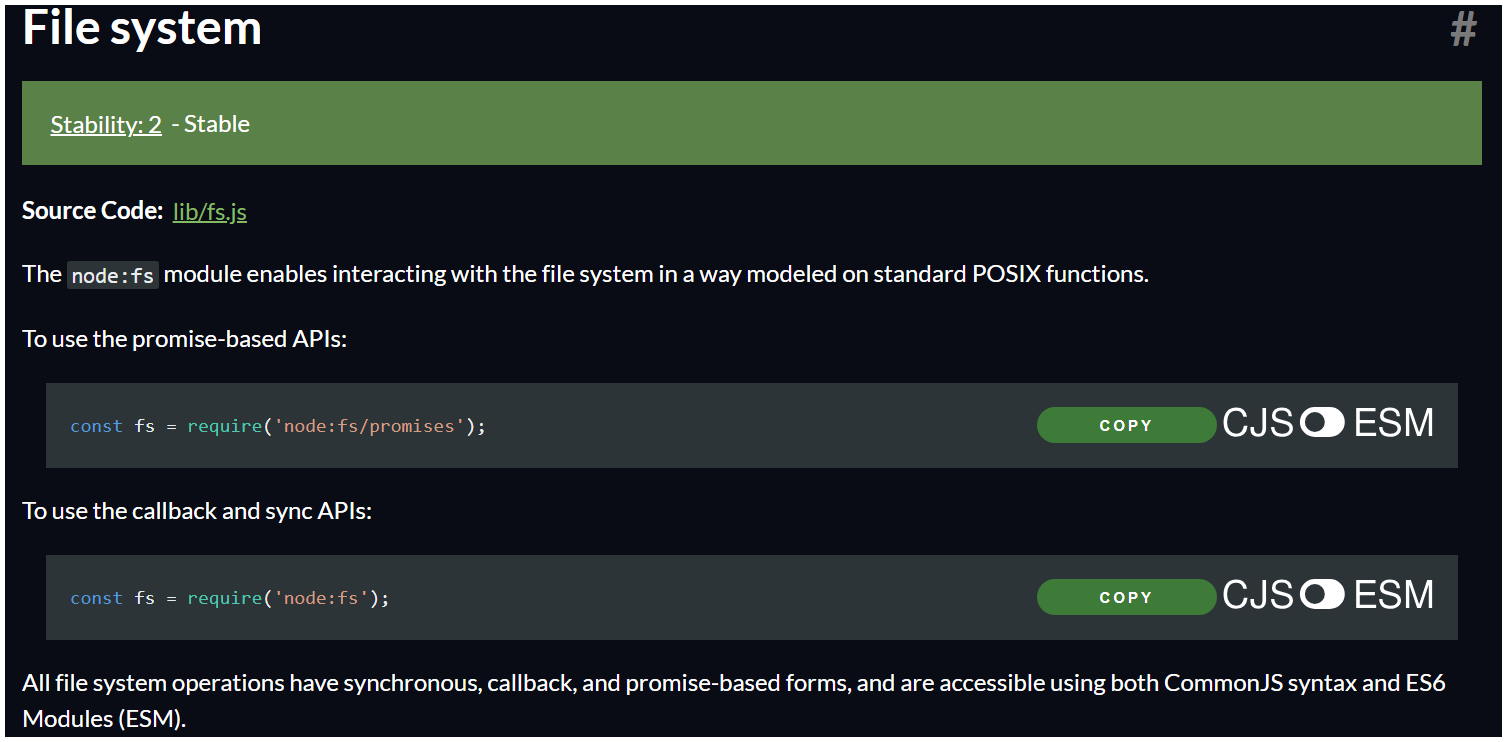This screenshot has height=742, width=1507.
Task: Open the Stability: 2 link
Action: point(106,125)
